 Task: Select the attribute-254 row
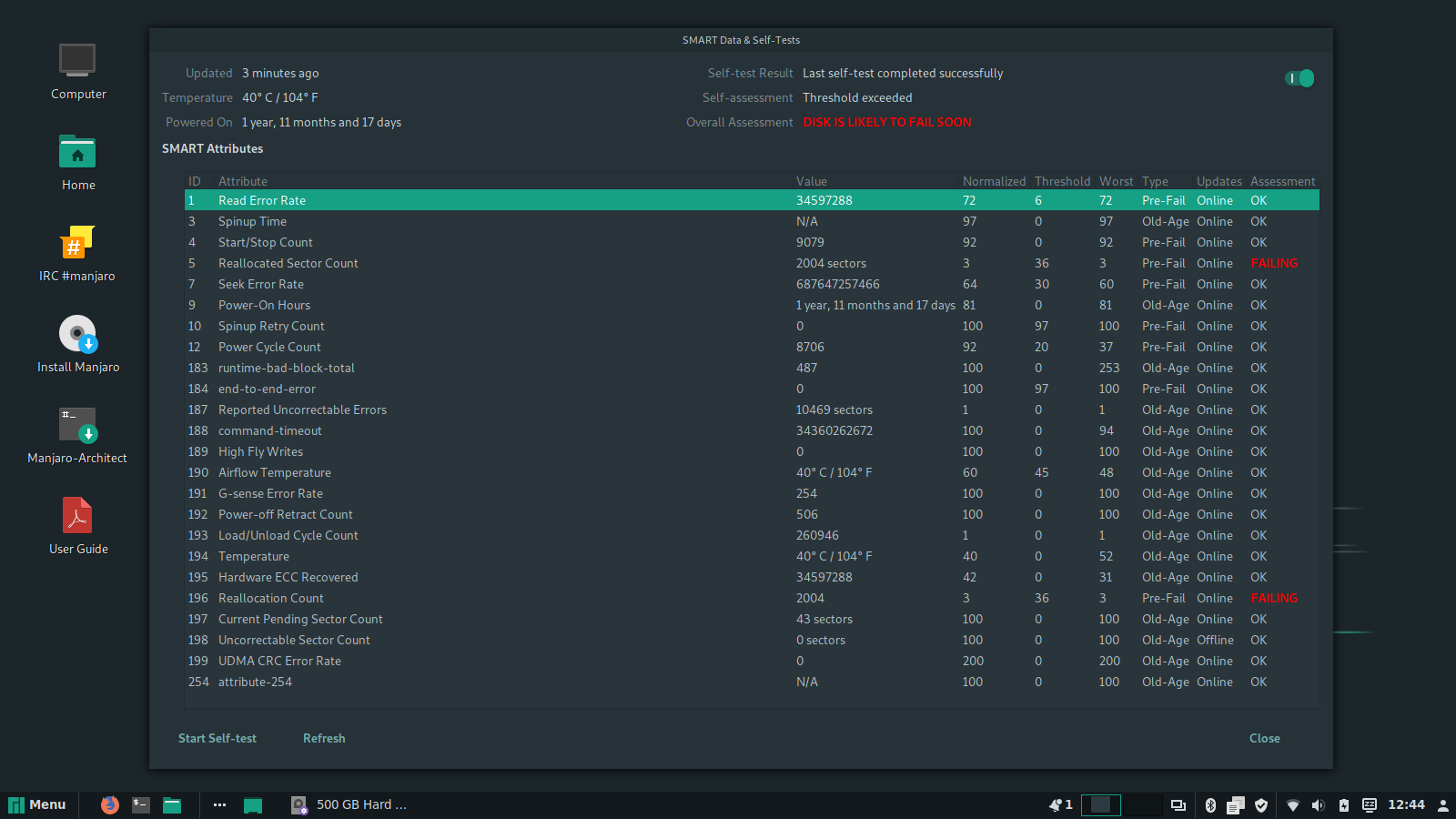click(752, 682)
